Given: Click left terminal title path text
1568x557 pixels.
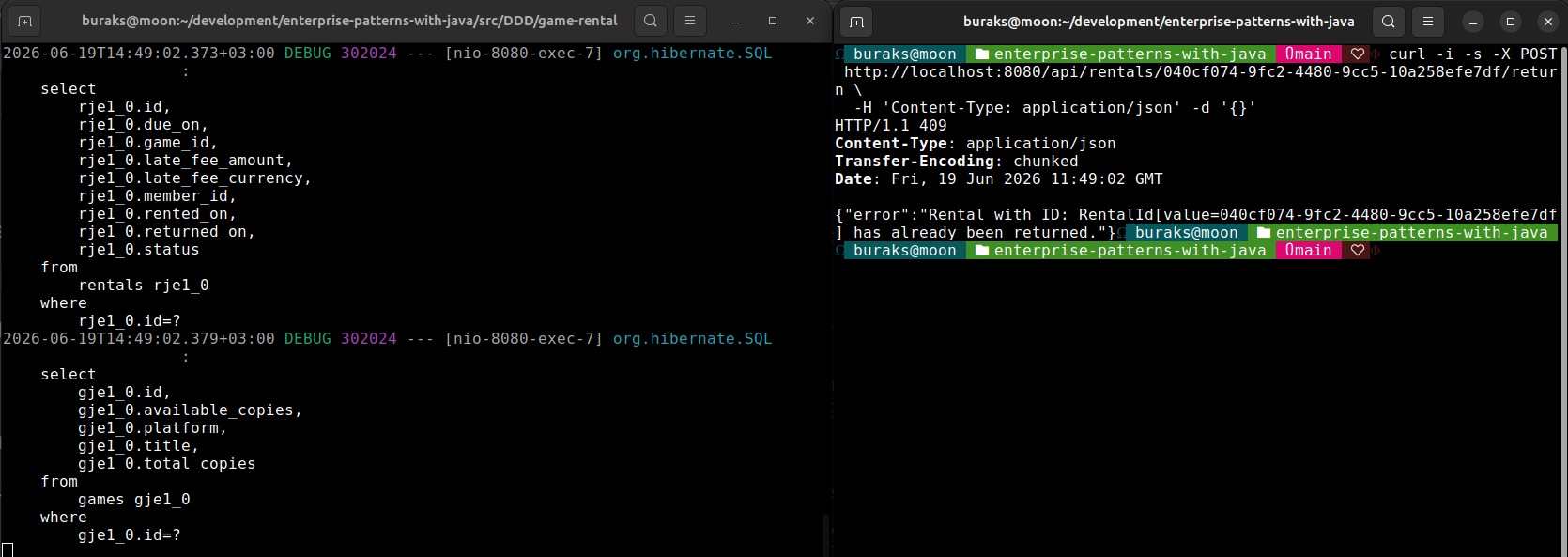Looking at the screenshot, I should pyautogui.click(x=349, y=21).
